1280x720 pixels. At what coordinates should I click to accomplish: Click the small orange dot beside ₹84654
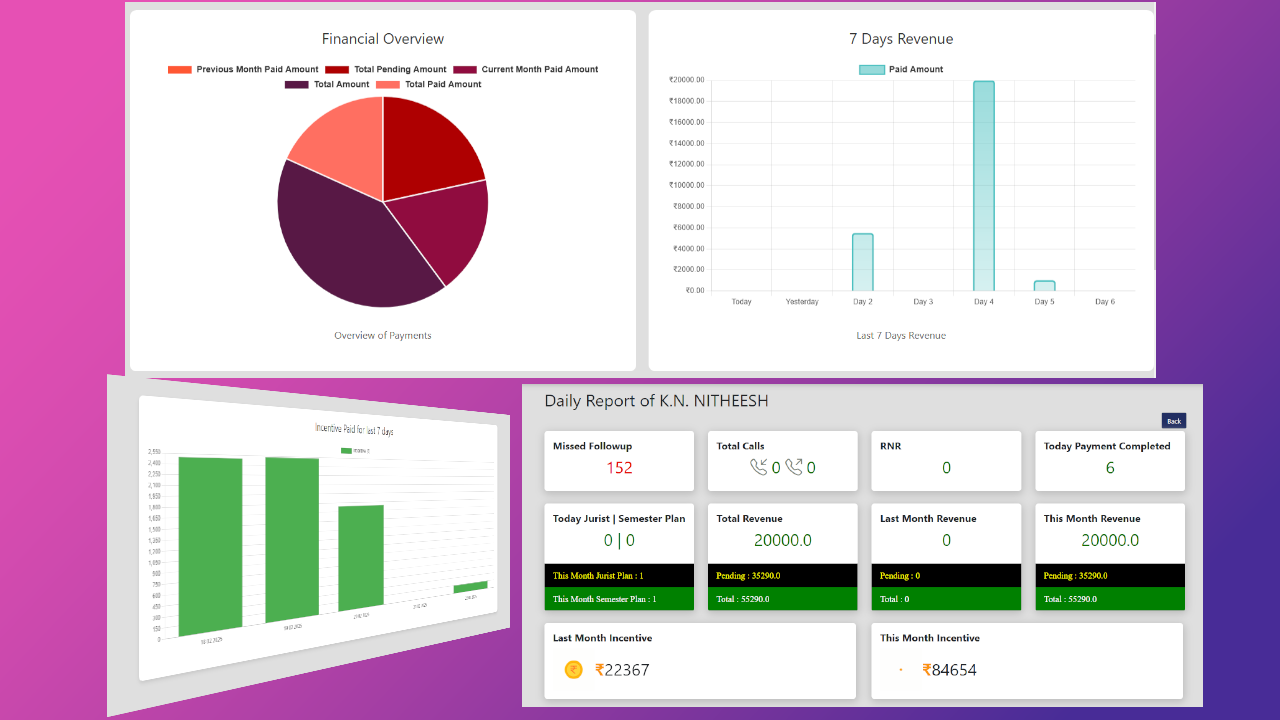(901, 670)
